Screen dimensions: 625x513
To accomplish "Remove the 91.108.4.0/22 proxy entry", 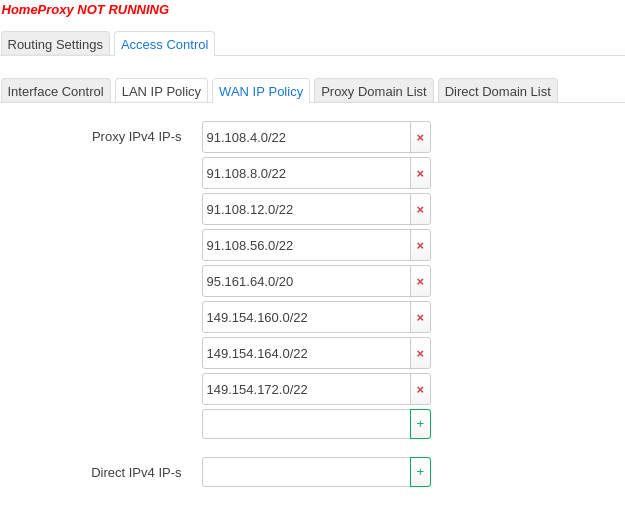I will coord(420,137).
